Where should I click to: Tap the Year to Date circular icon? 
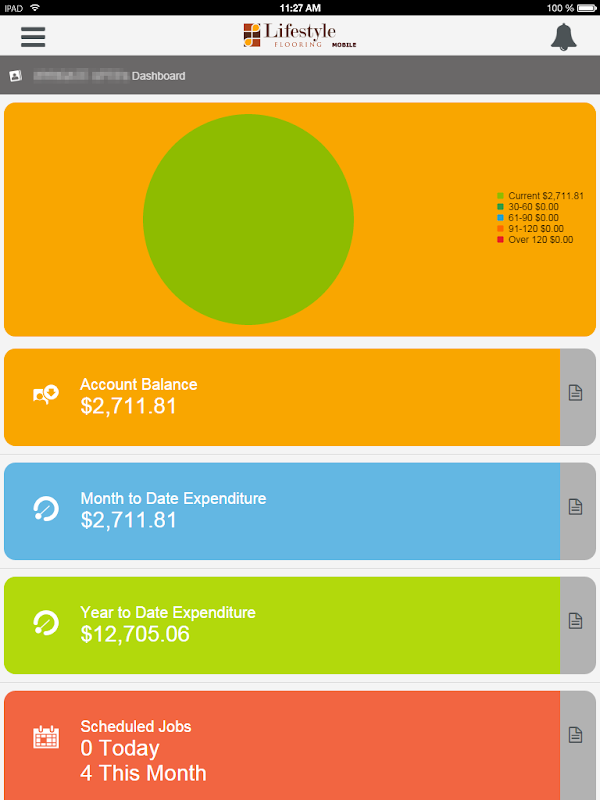pyautogui.click(x=46, y=623)
